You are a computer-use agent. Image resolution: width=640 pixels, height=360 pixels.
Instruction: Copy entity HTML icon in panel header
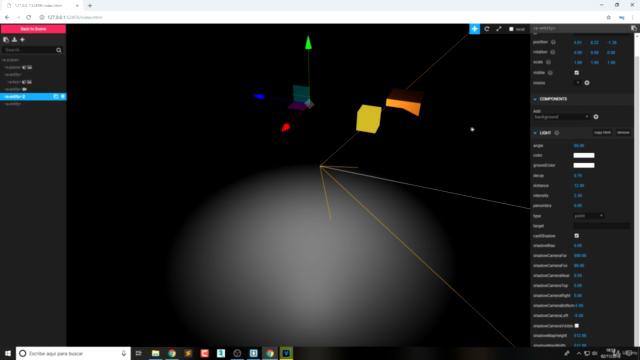(x=633, y=28)
